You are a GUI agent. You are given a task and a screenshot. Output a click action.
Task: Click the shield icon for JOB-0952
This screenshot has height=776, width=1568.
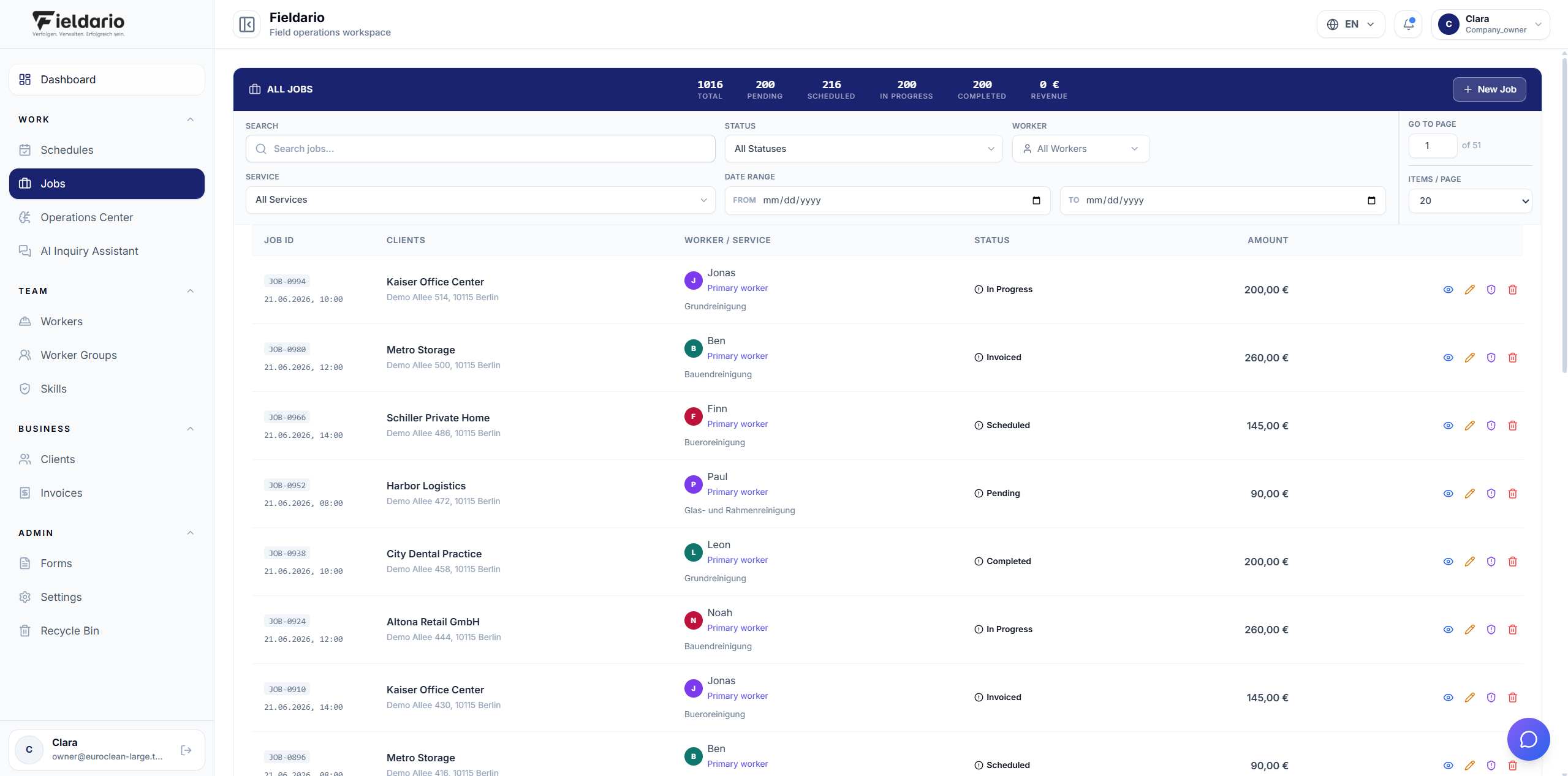point(1491,494)
